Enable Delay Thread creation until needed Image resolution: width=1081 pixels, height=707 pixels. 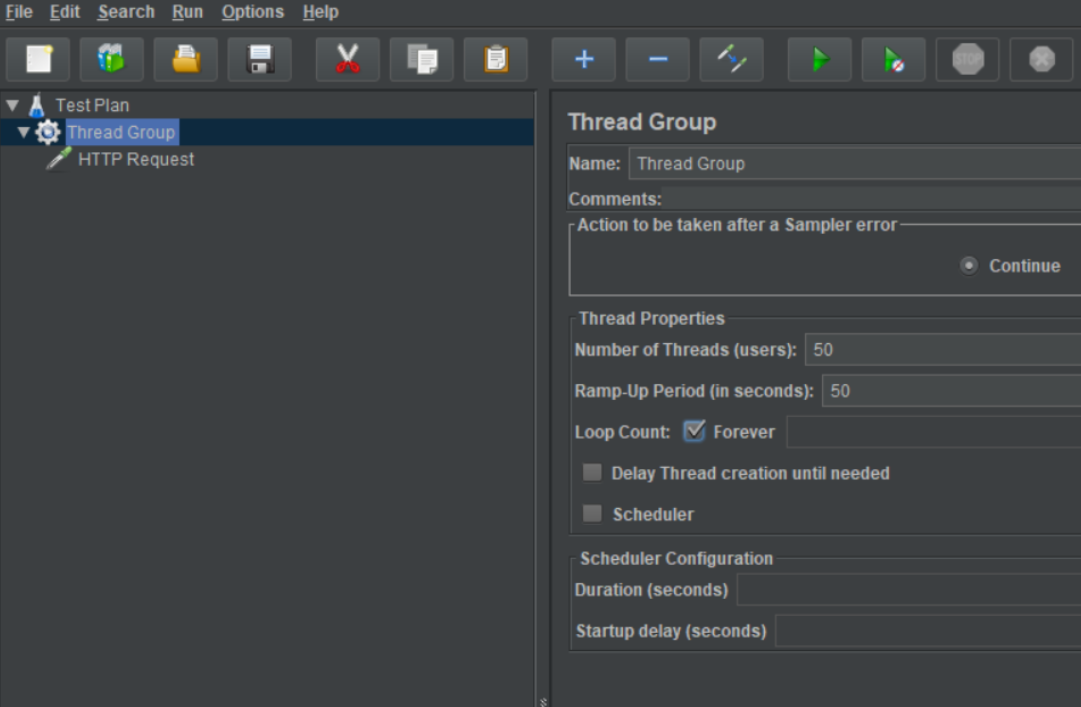pos(593,472)
